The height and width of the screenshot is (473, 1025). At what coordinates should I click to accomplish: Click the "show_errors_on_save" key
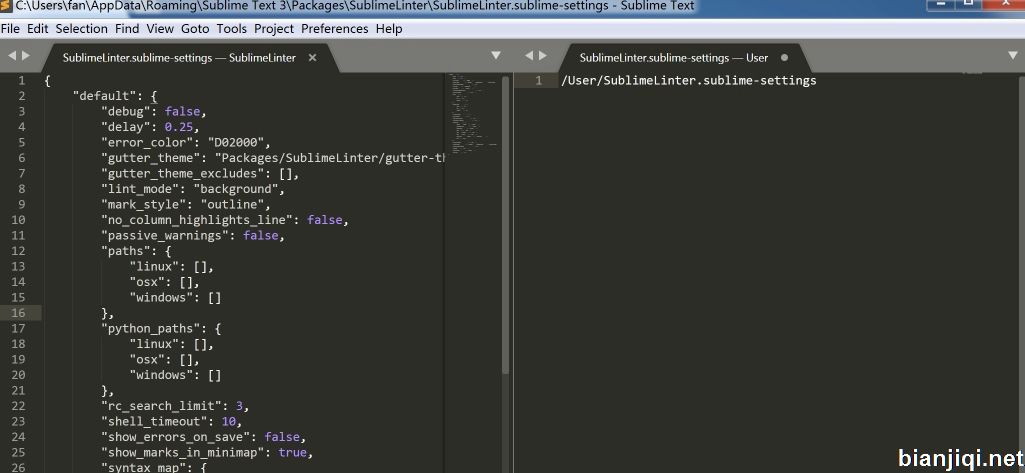(176, 437)
